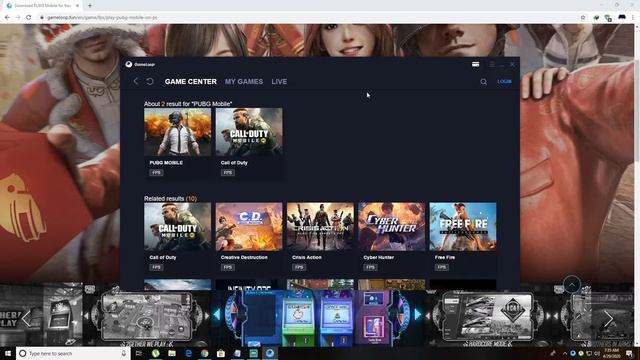
Task: Click the FPS tag under Free Fire
Action: pos(442,267)
